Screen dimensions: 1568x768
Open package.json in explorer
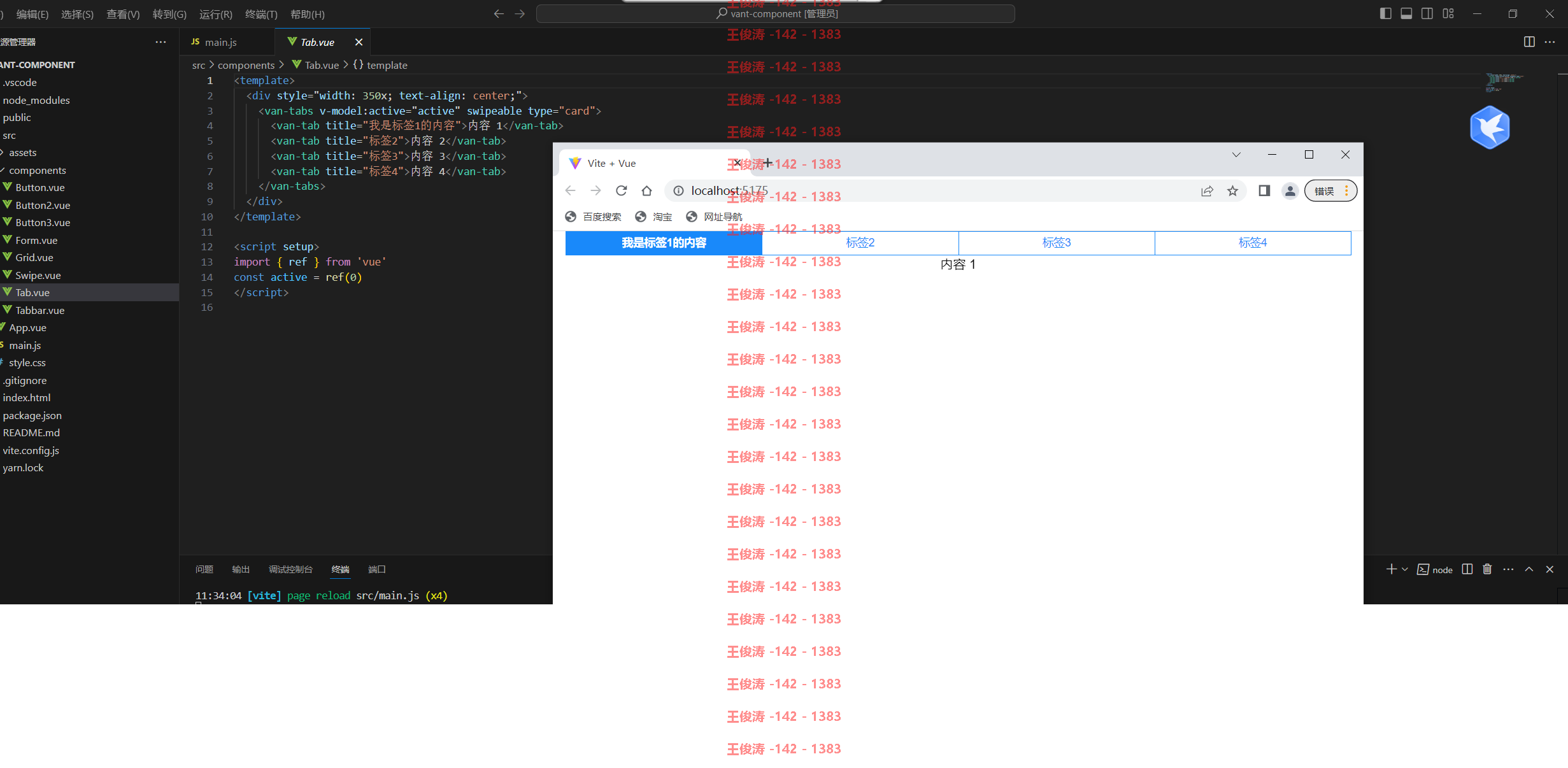point(89,415)
